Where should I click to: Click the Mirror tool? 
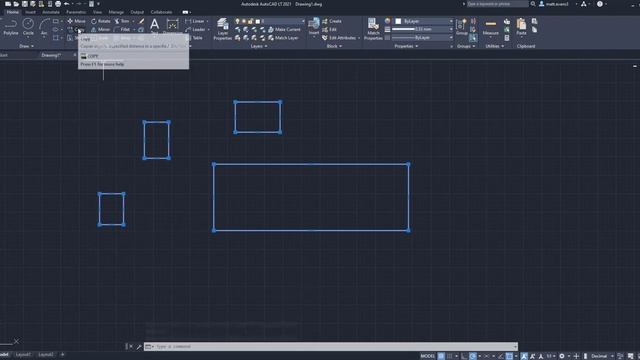[x=100, y=29]
